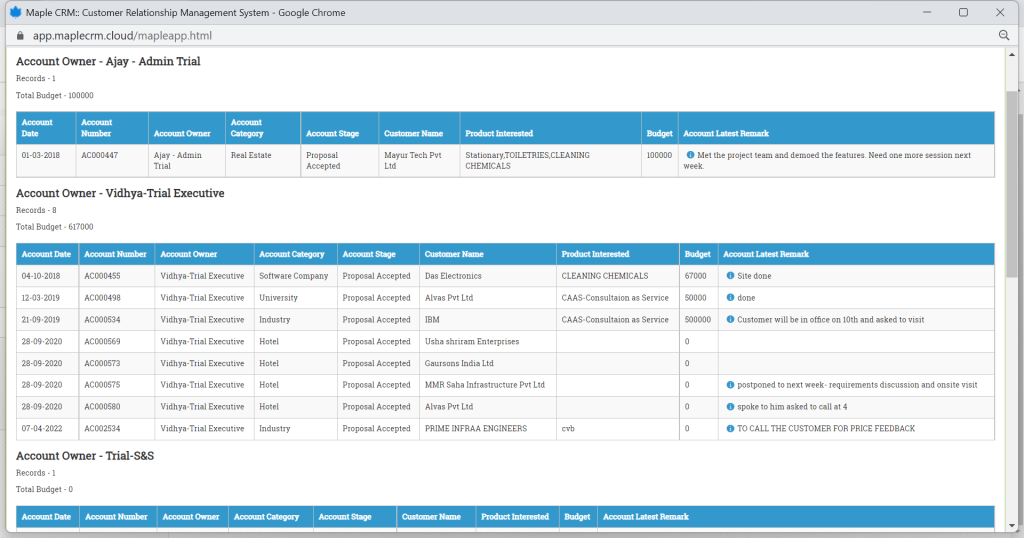Click customer name 'IBM'

[x=432, y=319]
